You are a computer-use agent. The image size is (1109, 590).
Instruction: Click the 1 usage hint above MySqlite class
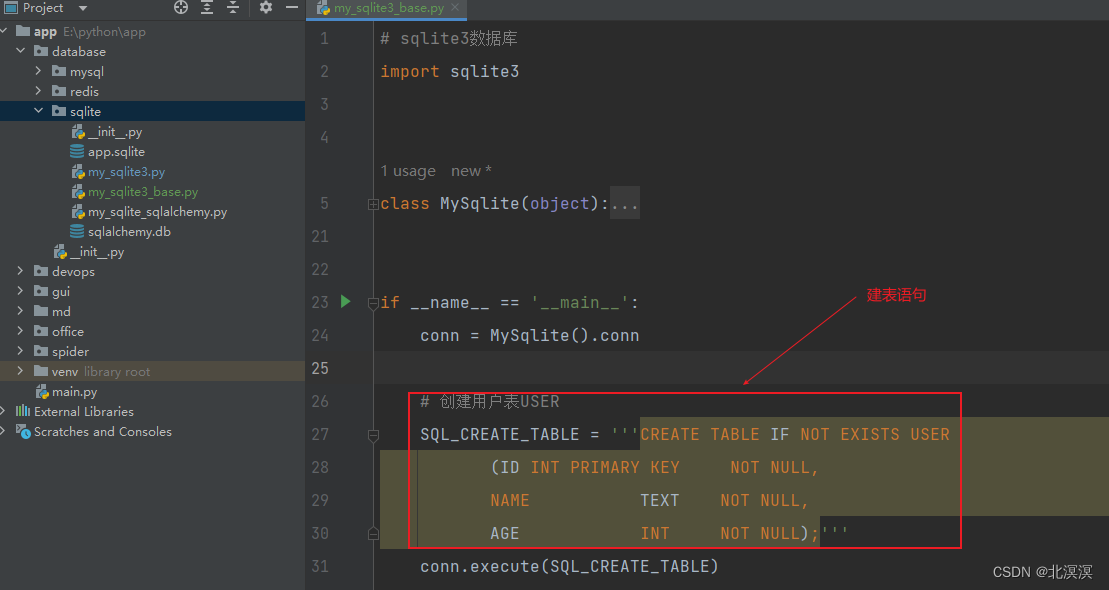coord(408,170)
